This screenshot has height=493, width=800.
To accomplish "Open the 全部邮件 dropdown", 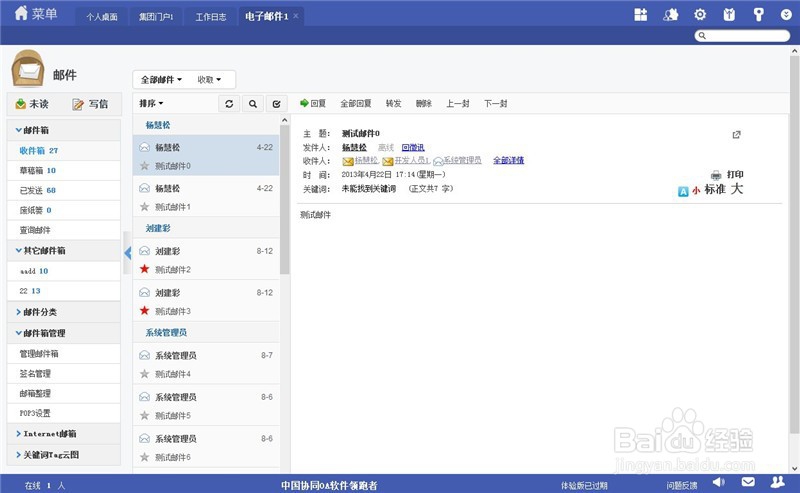I will point(161,80).
